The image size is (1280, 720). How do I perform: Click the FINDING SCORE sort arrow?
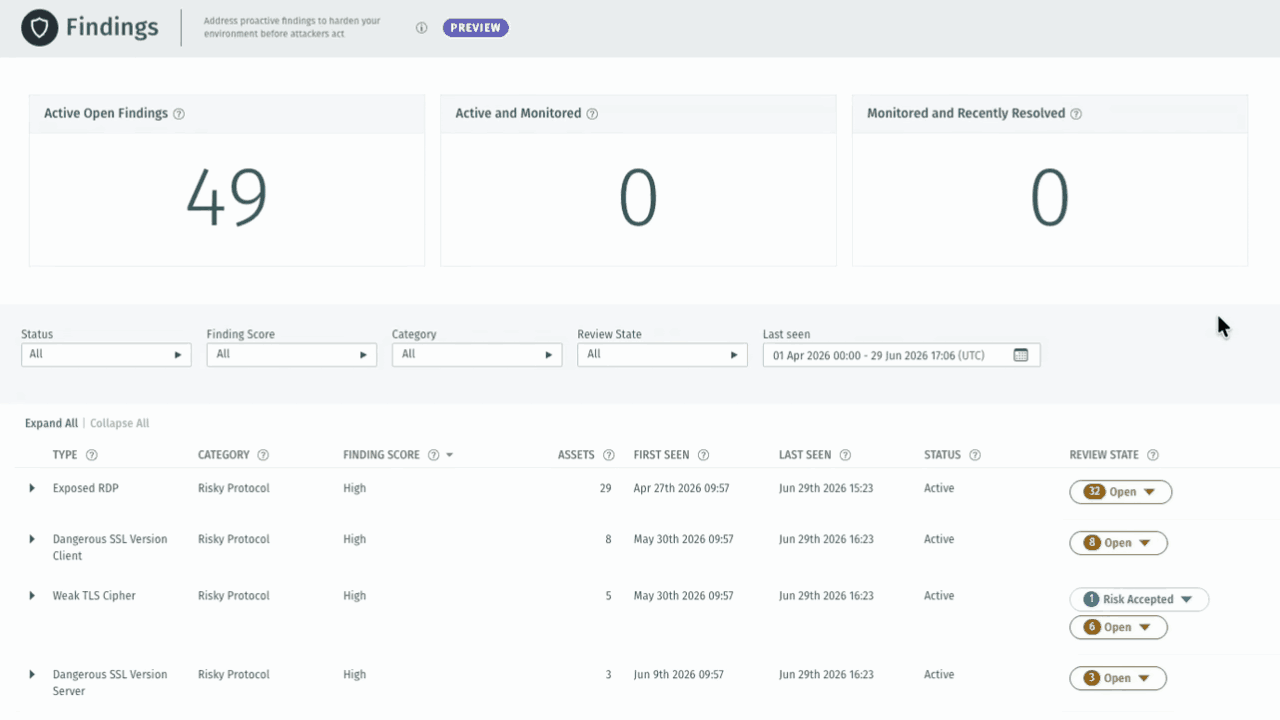450,455
